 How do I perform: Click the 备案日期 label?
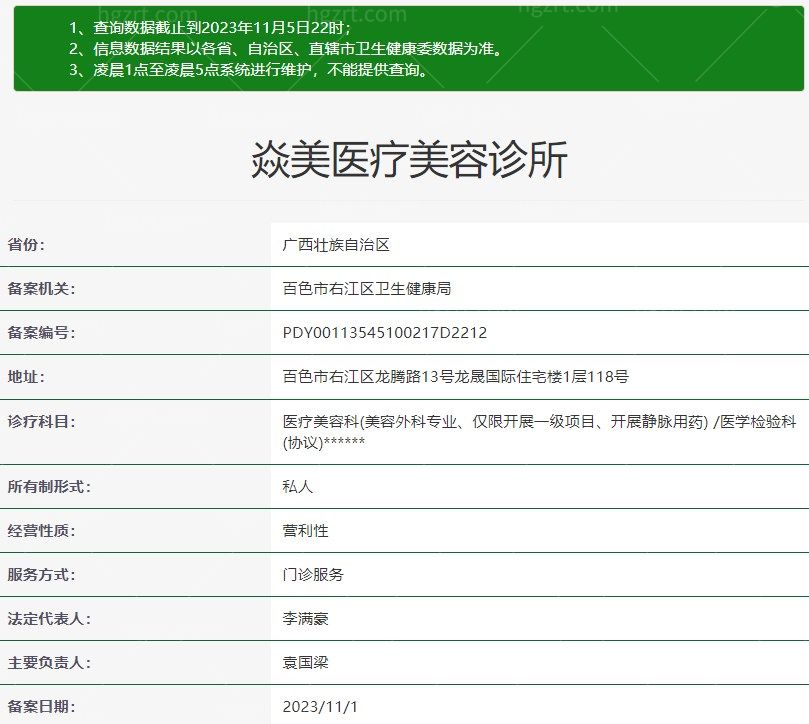pyautogui.click(x=42, y=706)
